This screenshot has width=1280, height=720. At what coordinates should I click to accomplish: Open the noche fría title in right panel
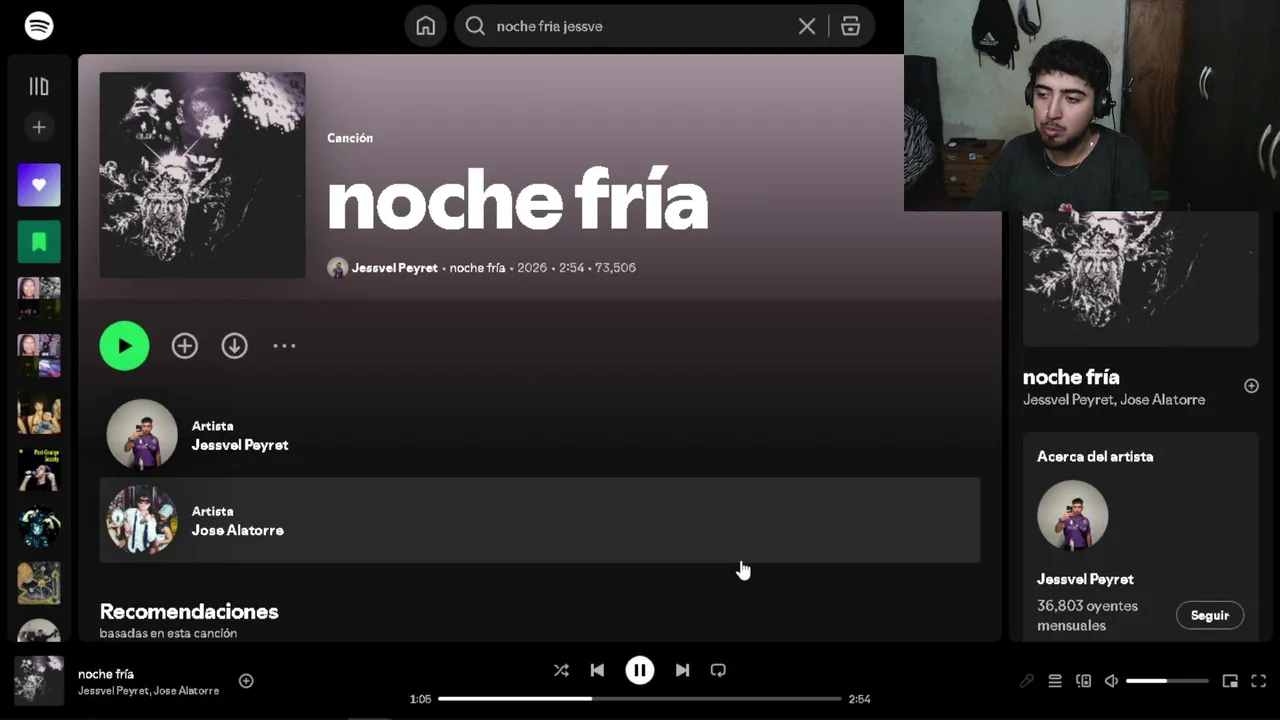[x=1071, y=377]
